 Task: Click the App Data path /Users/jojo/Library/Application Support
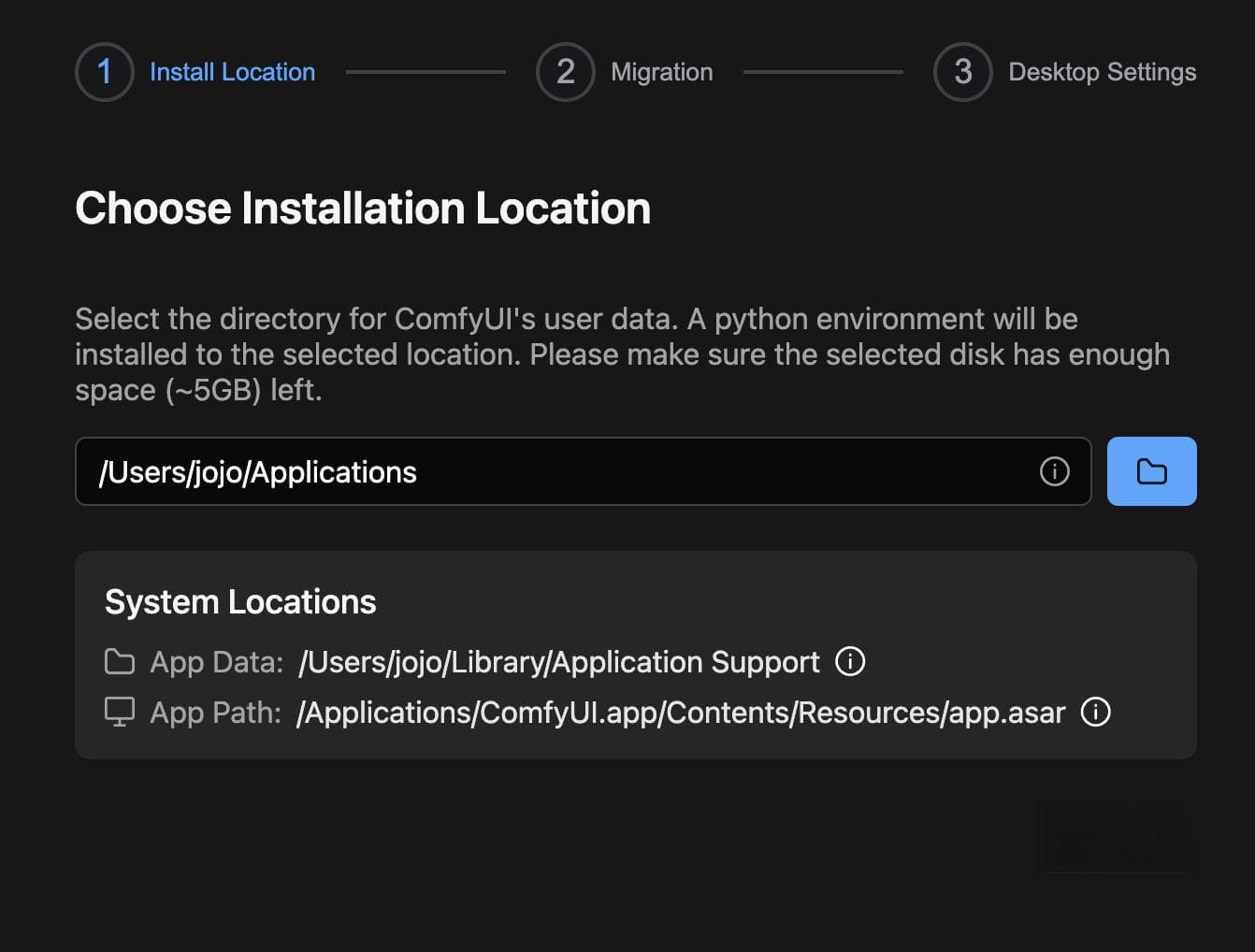[x=559, y=662]
